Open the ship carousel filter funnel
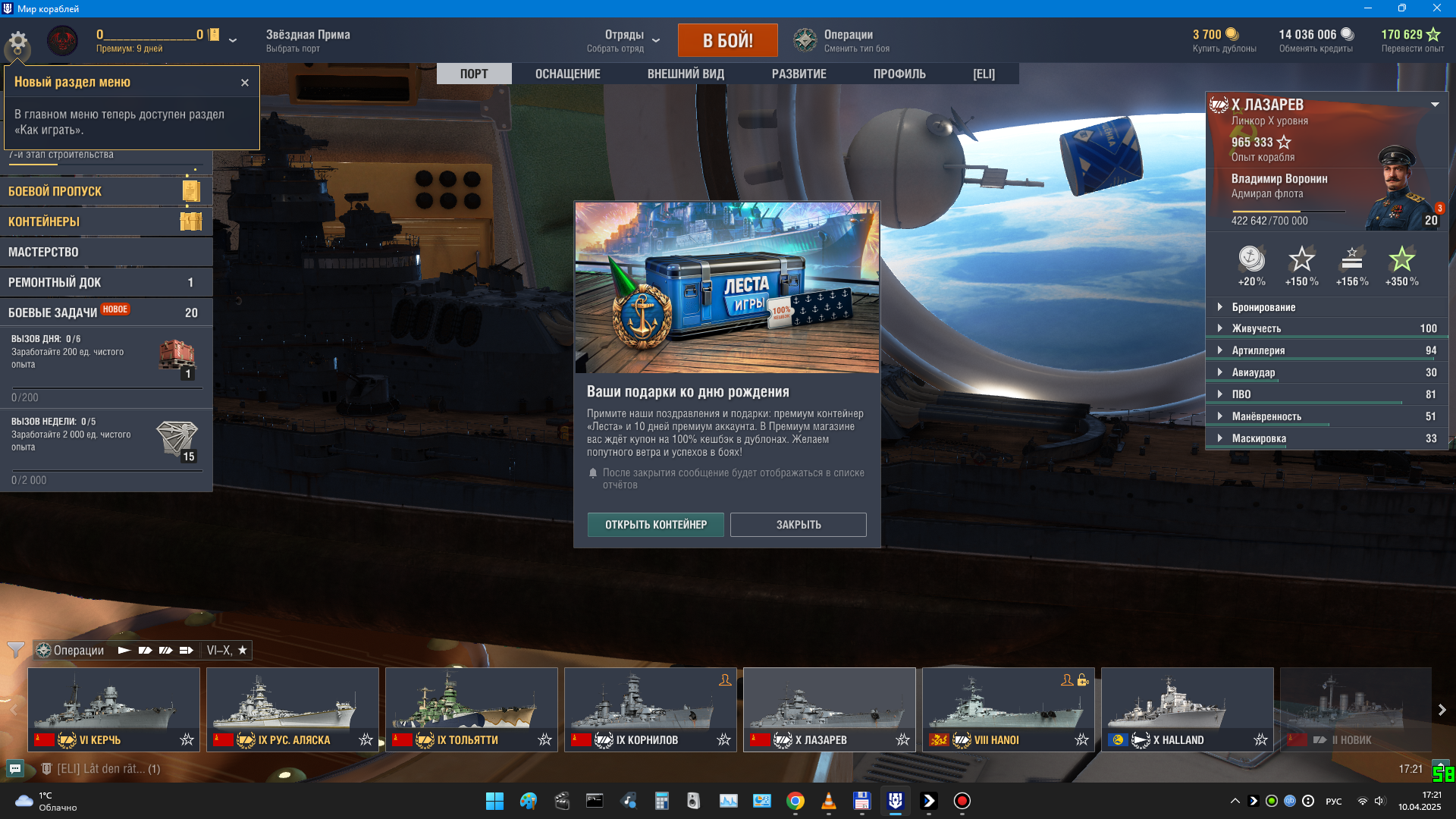This screenshot has width=1456, height=819. [15, 650]
